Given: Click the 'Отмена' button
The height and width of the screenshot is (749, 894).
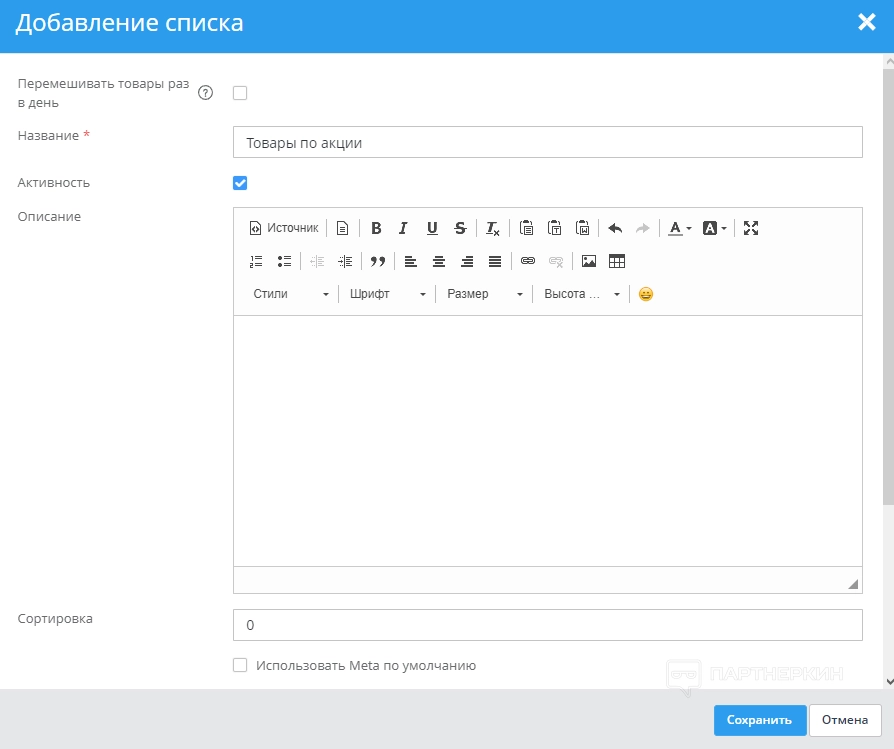Looking at the screenshot, I should [845, 720].
